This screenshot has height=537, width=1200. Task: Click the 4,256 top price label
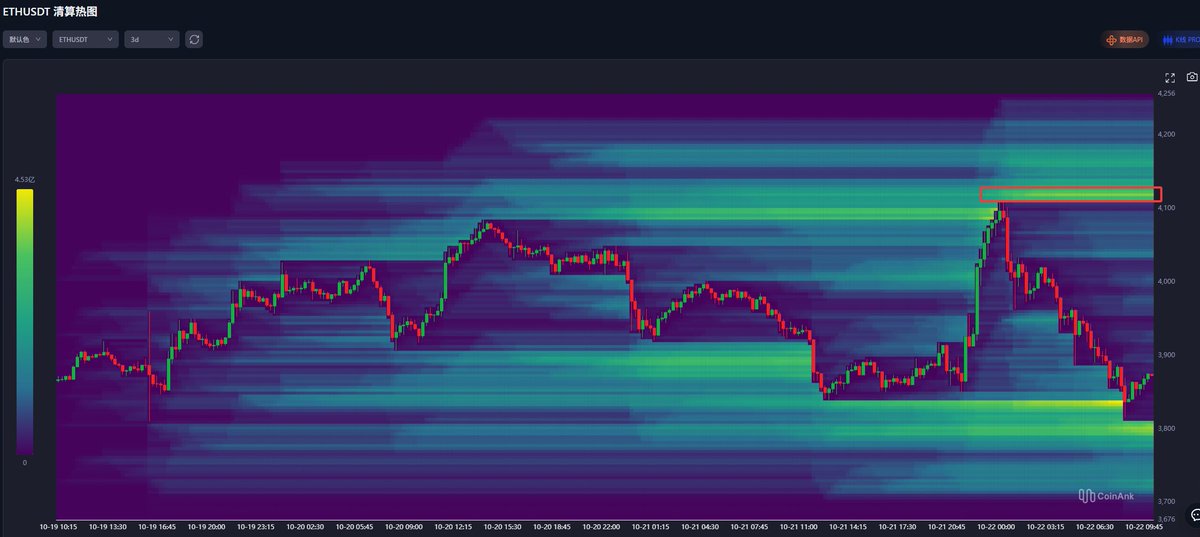(1167, 93)
